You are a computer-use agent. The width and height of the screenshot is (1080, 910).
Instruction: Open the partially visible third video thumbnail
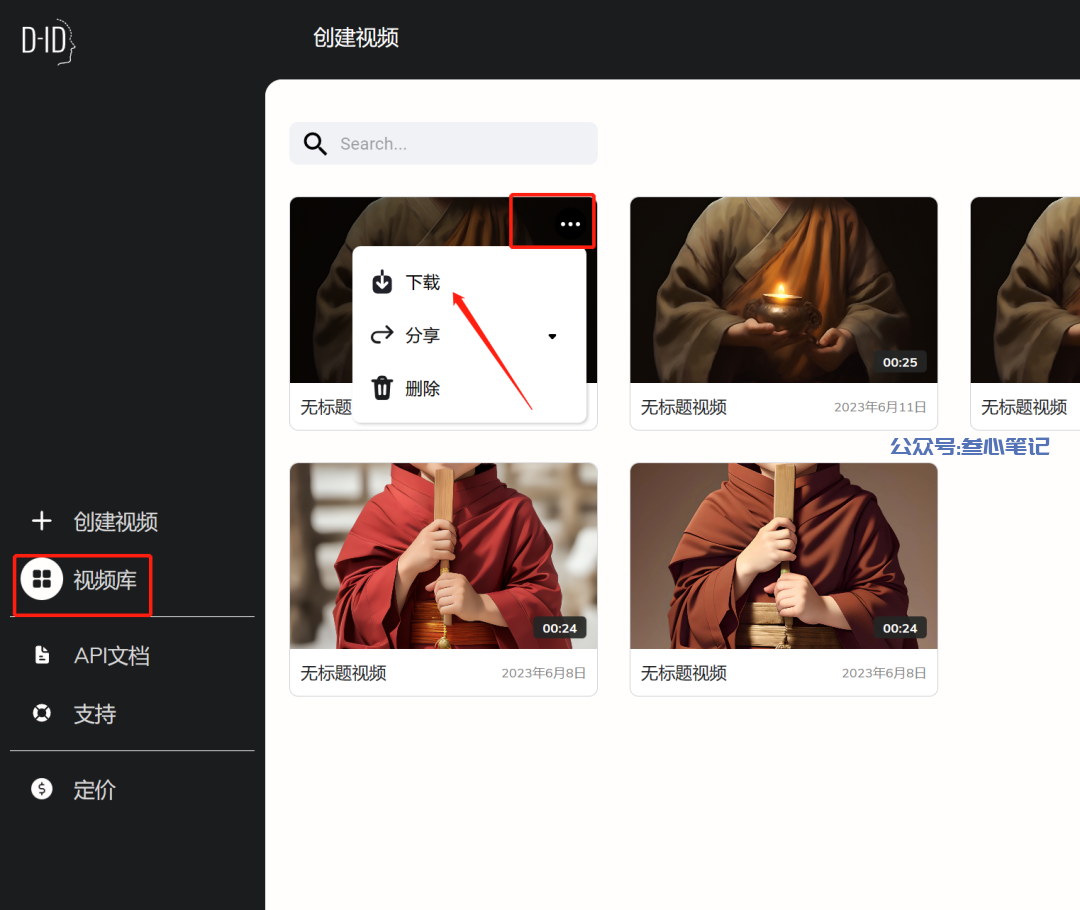(x=1025, y=290)
